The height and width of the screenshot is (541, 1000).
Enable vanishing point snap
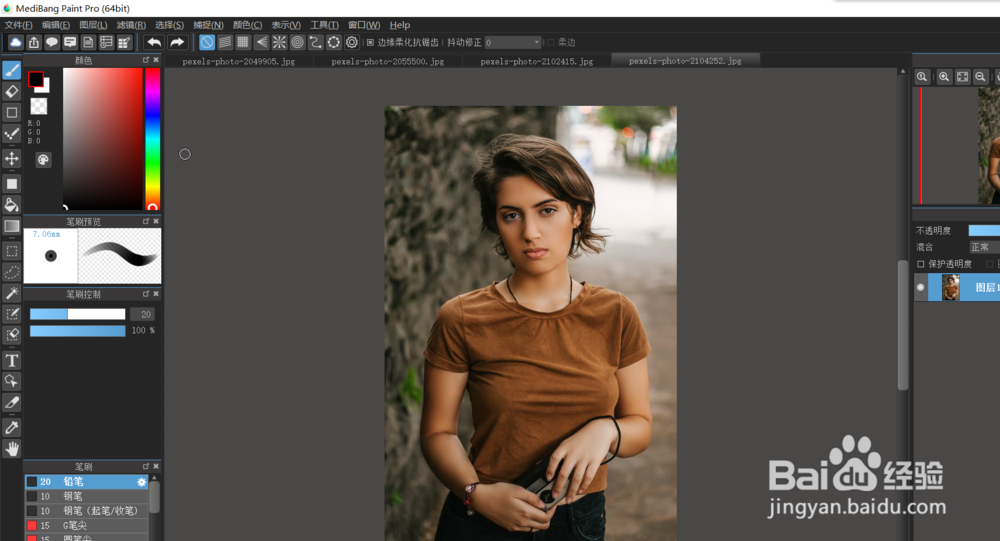(x=261, y=42)
